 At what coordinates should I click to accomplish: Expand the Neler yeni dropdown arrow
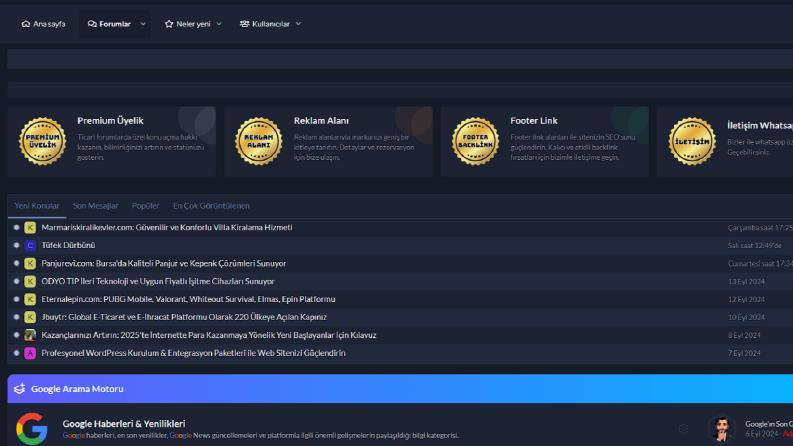tap(219, 24)
